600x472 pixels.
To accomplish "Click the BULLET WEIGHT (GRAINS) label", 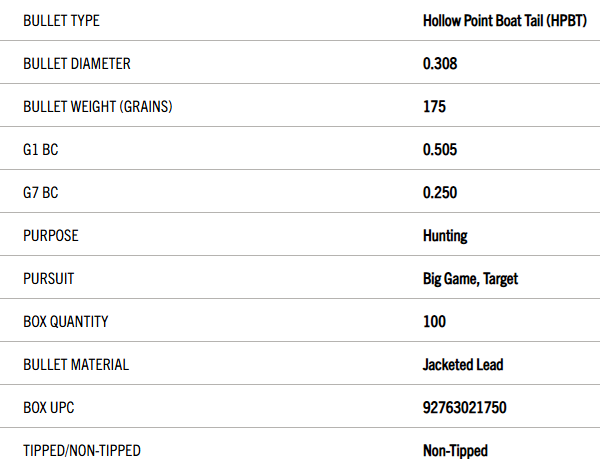I will [x=98, y=107].
